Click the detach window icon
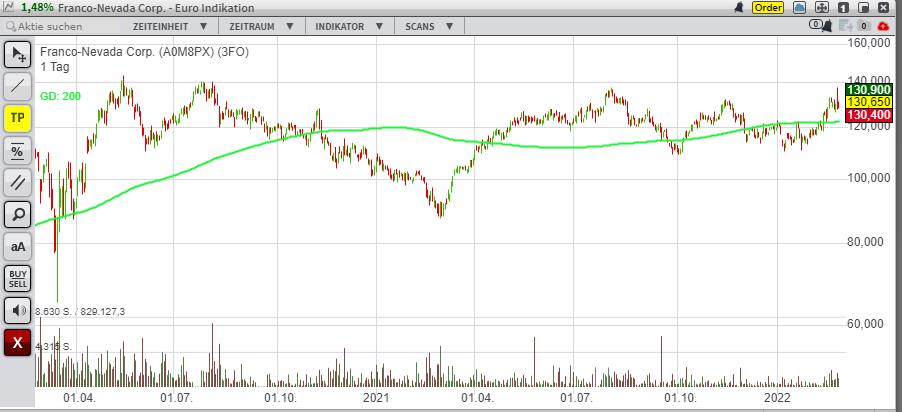Screen dimensions: 902x412 pos(863,7)
